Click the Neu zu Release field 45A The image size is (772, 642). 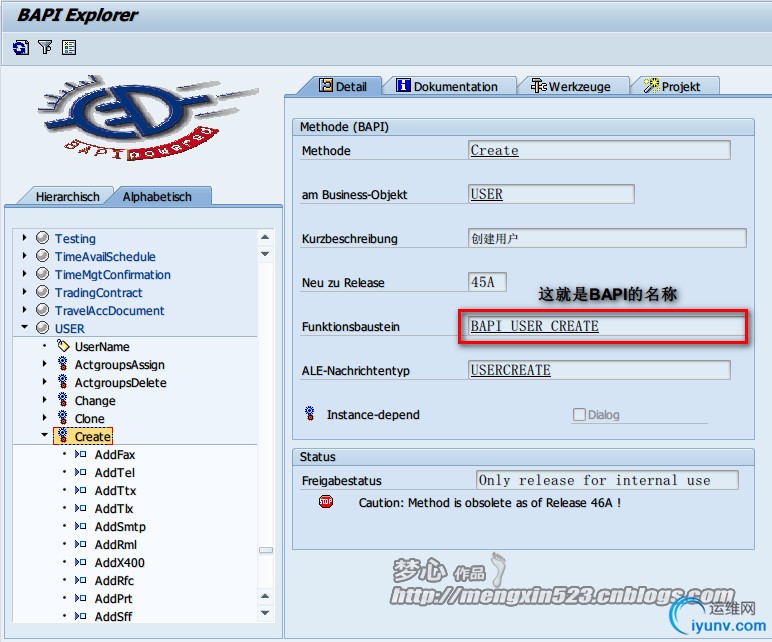[487, 282]
